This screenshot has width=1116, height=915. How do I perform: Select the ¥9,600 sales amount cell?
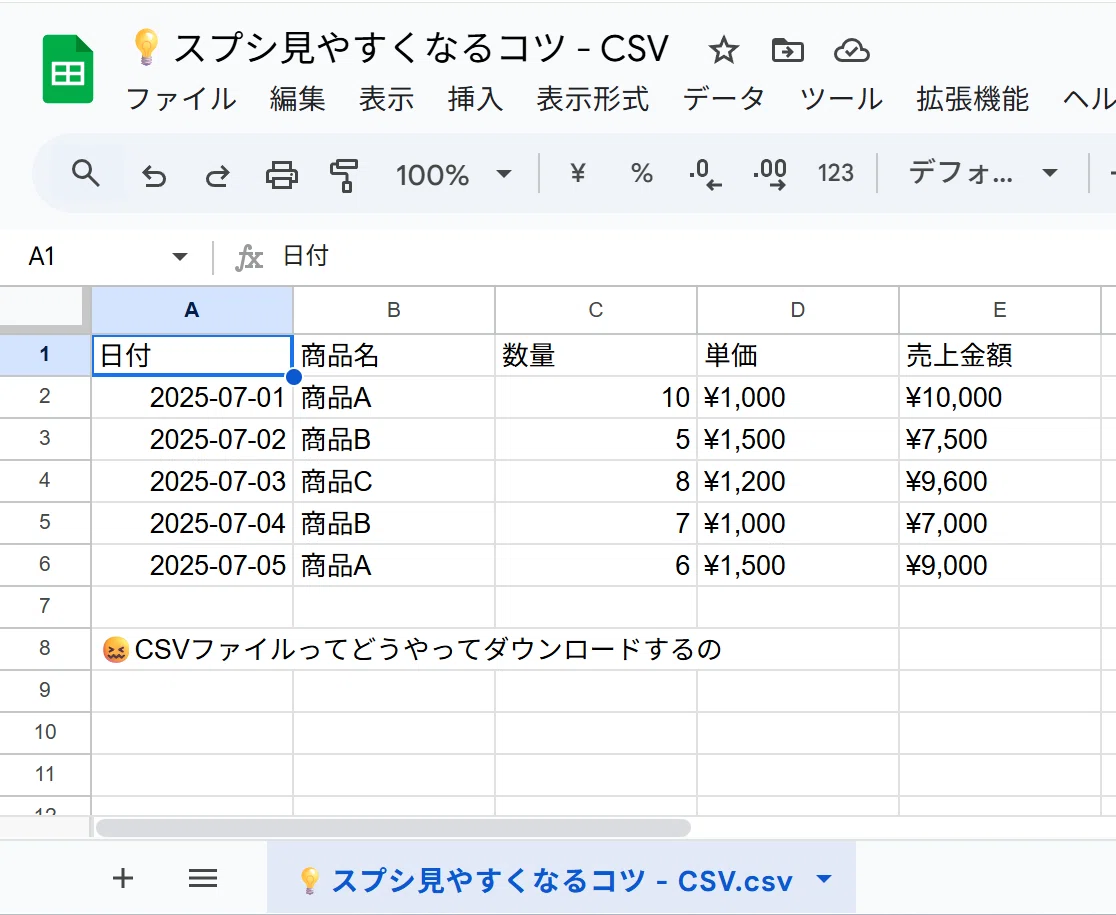tap(1000, 481)
